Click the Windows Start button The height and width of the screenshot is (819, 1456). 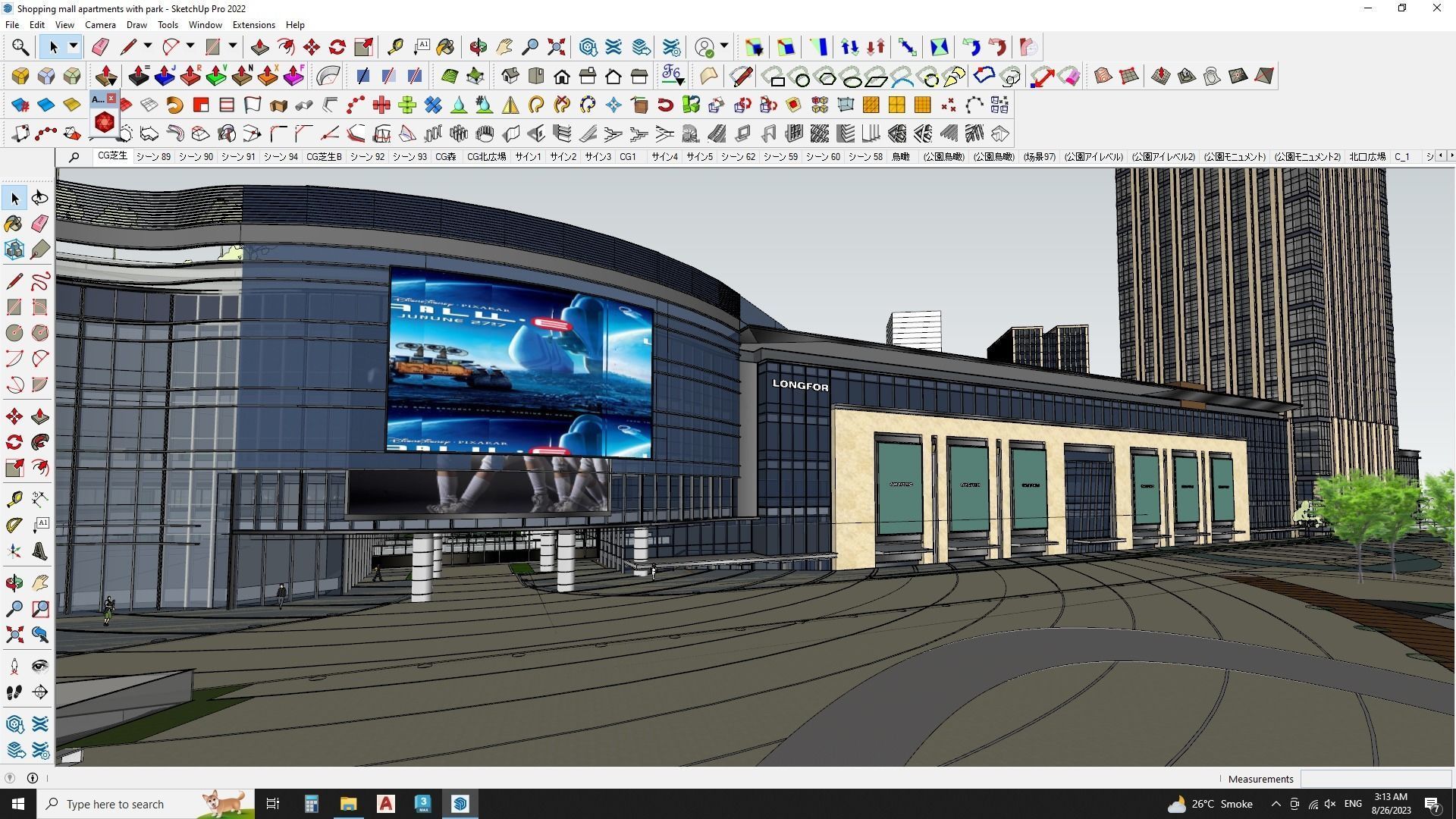pos(18,804)
